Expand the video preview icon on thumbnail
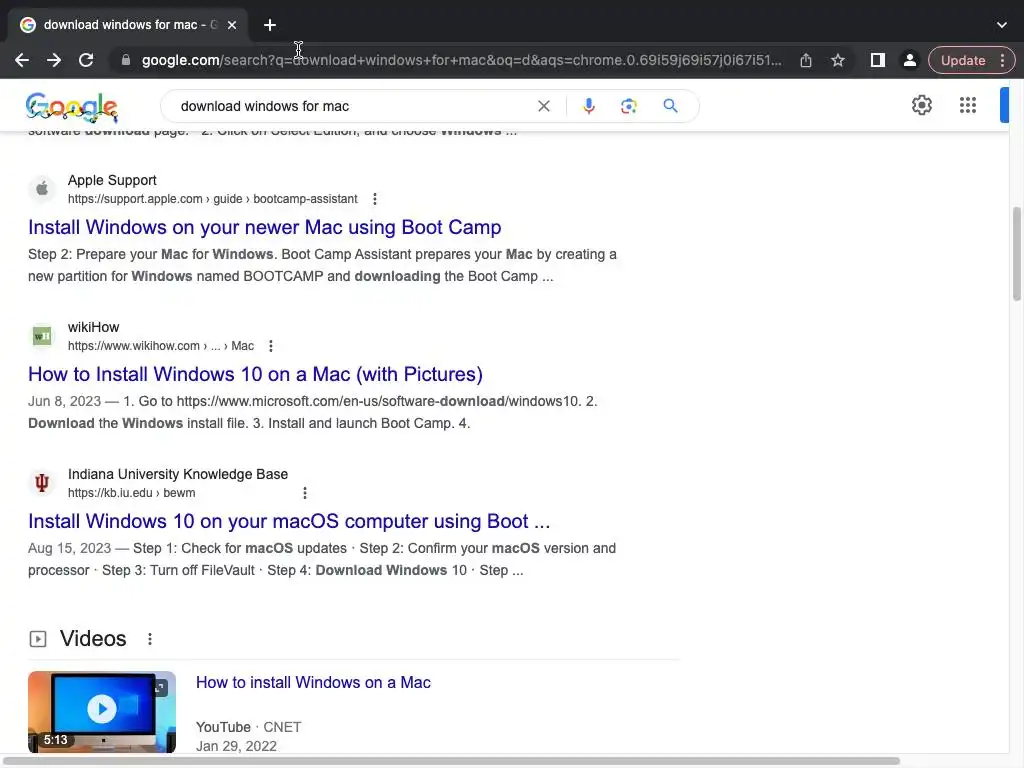 (160, 687)
